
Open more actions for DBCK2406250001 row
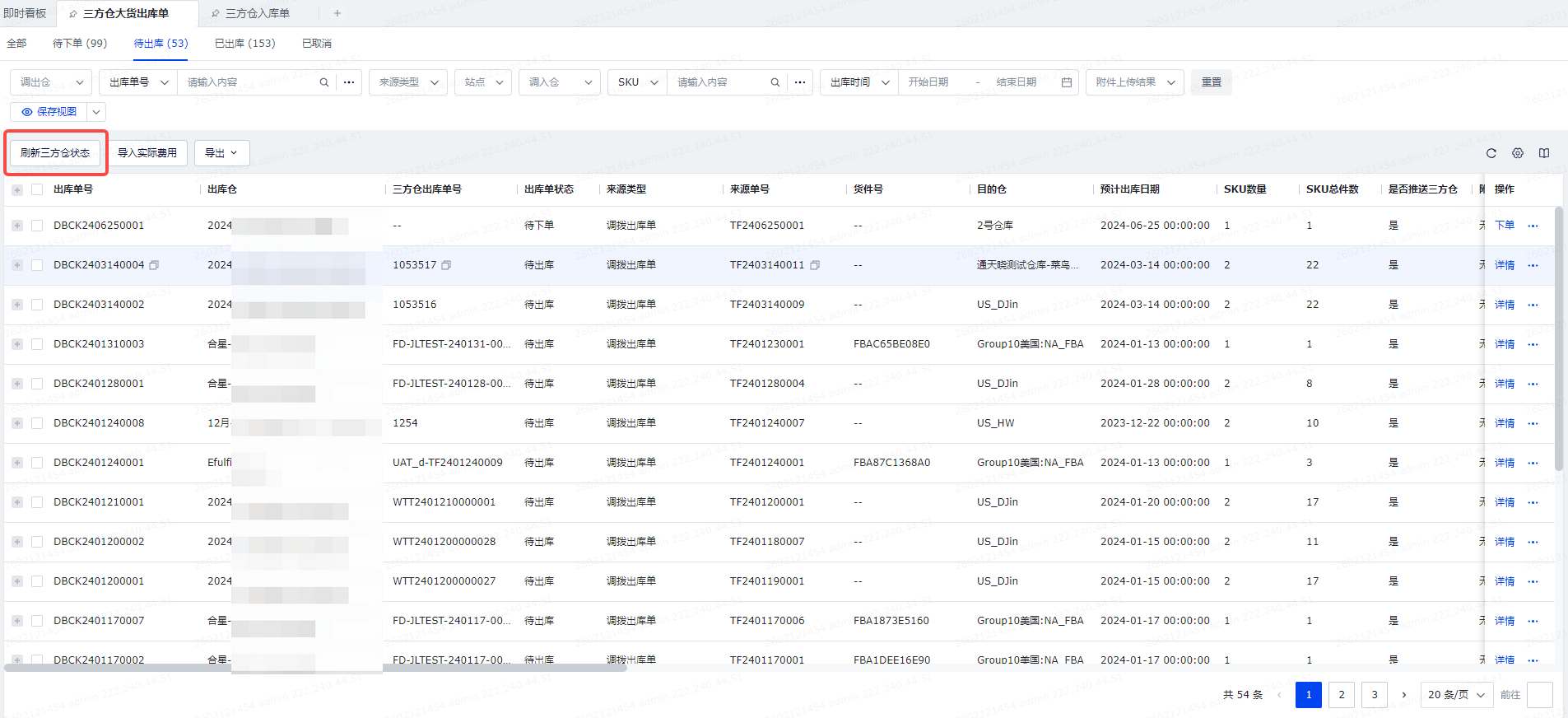pos(1533,226)
